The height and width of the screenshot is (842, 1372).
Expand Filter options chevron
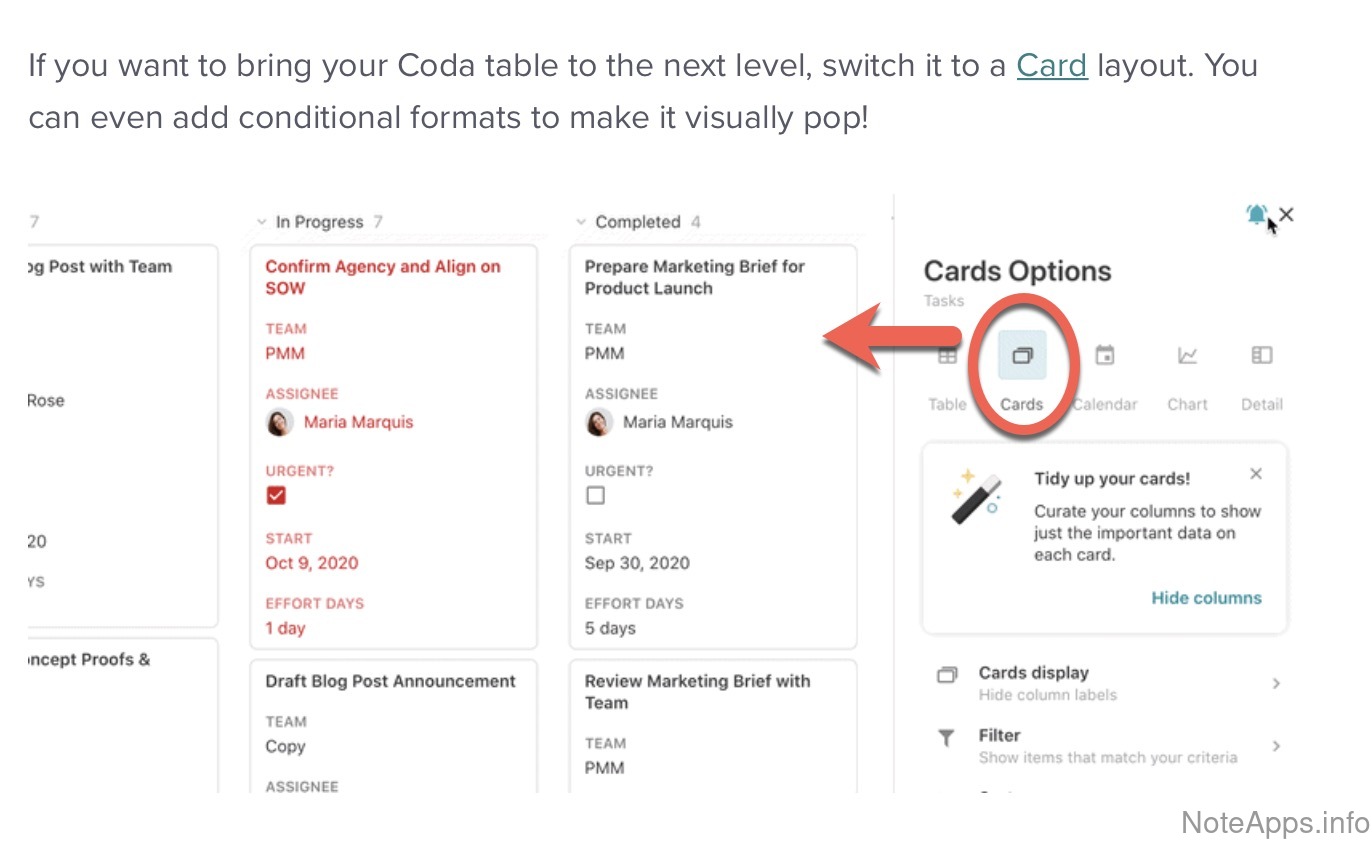coord(1276,746)
